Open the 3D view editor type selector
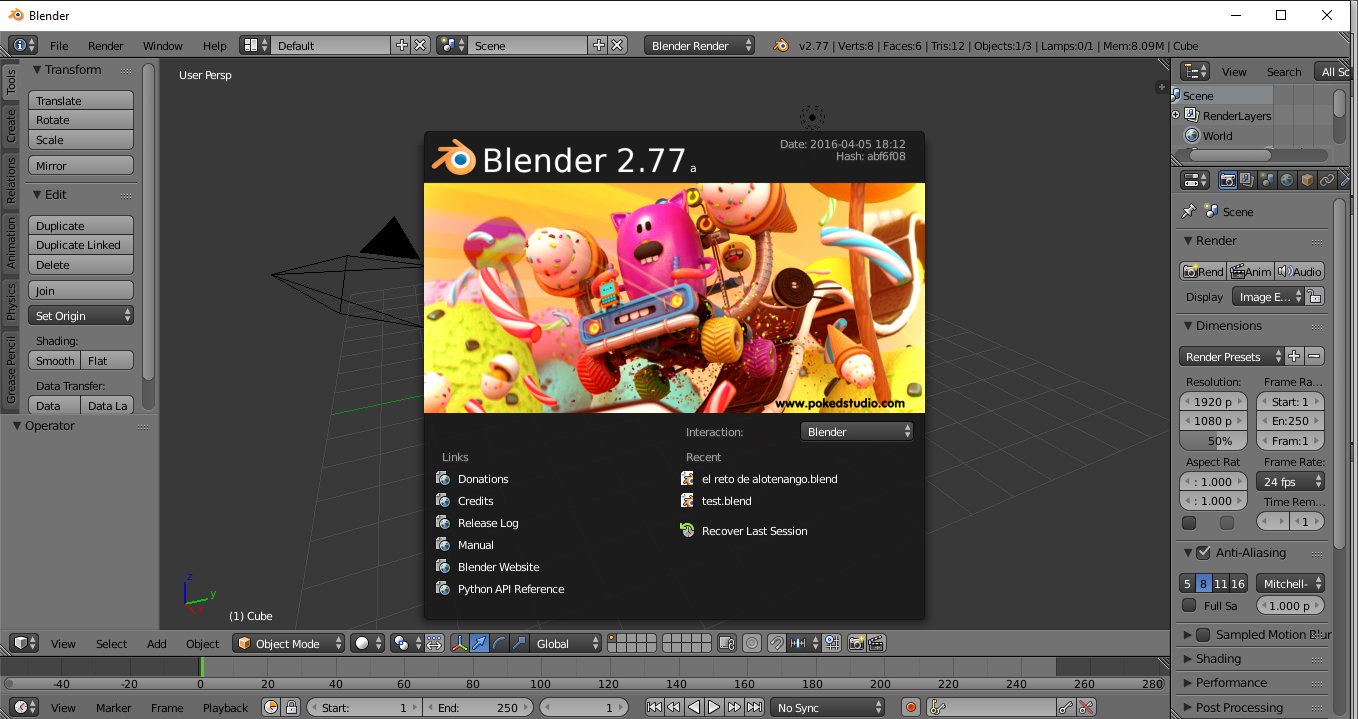 pos(24,643)
